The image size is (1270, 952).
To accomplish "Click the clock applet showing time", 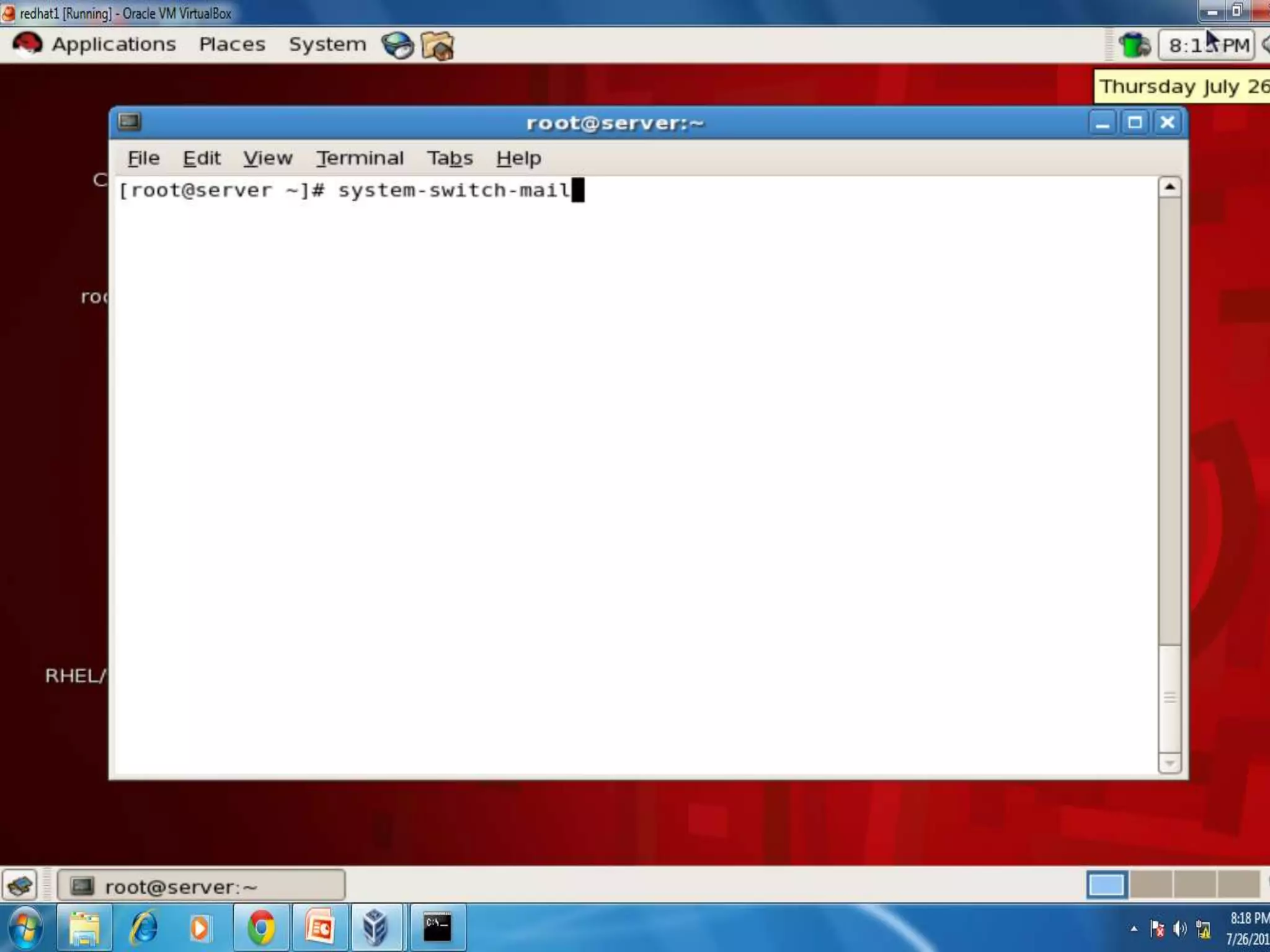I will pos(1207,45).
